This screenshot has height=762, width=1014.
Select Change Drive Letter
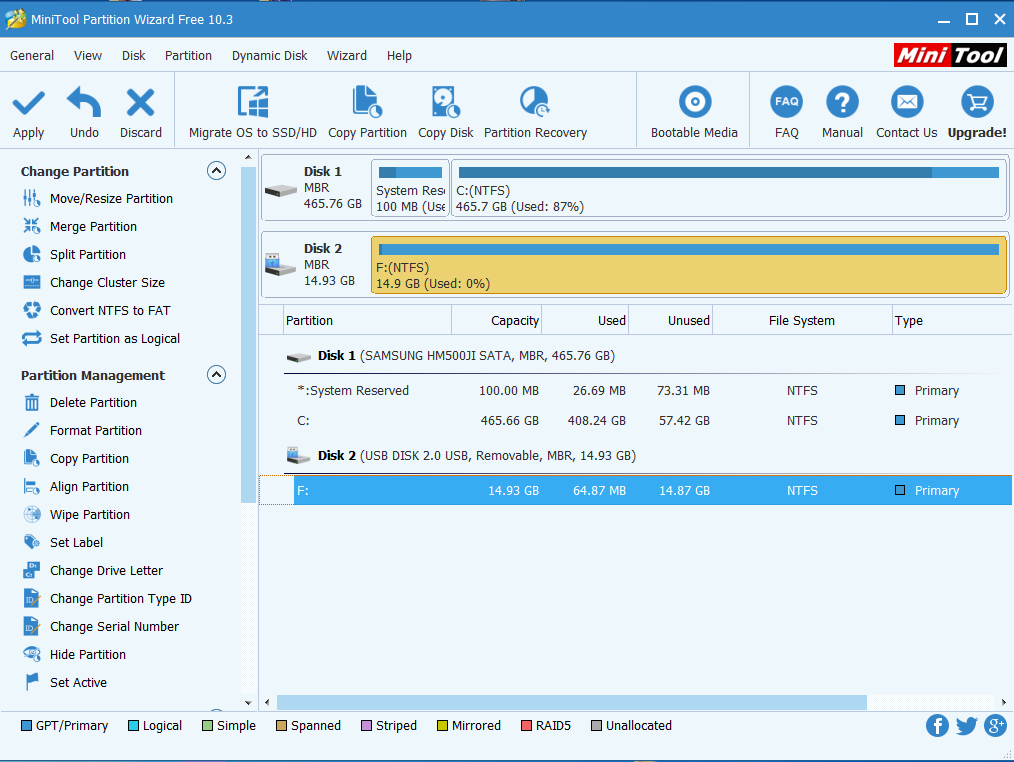point(92,571)
